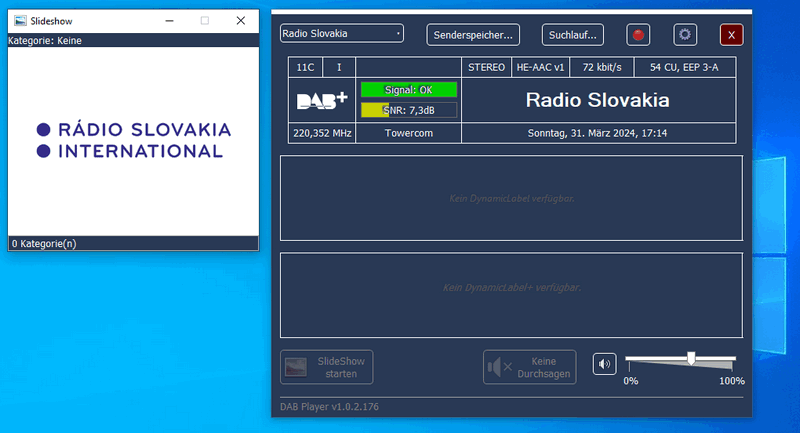Click the volume slider handle
This screenshot has width=800, height=433.
[x=691, y=359]
